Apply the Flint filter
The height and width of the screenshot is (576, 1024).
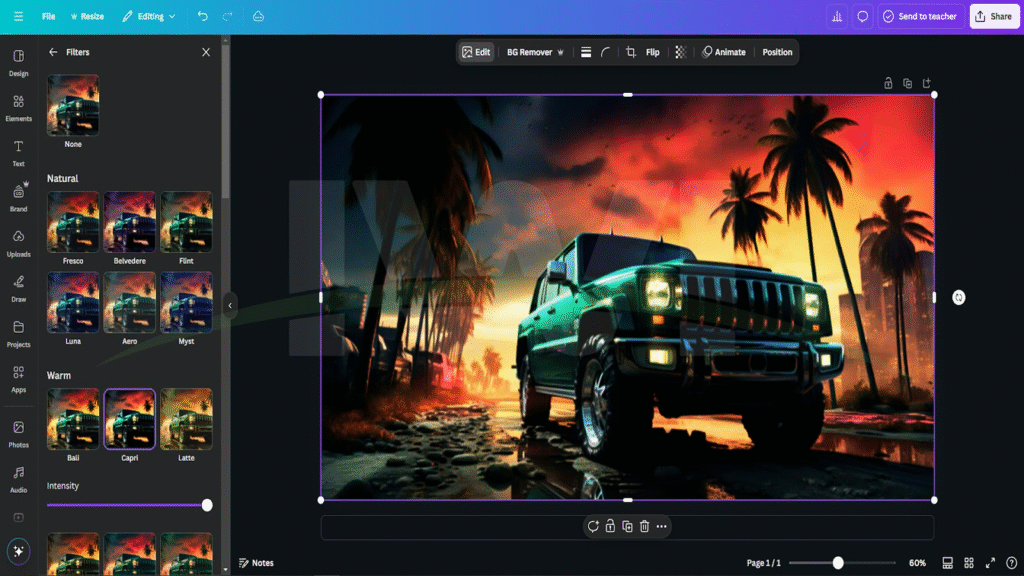(186, 221)
